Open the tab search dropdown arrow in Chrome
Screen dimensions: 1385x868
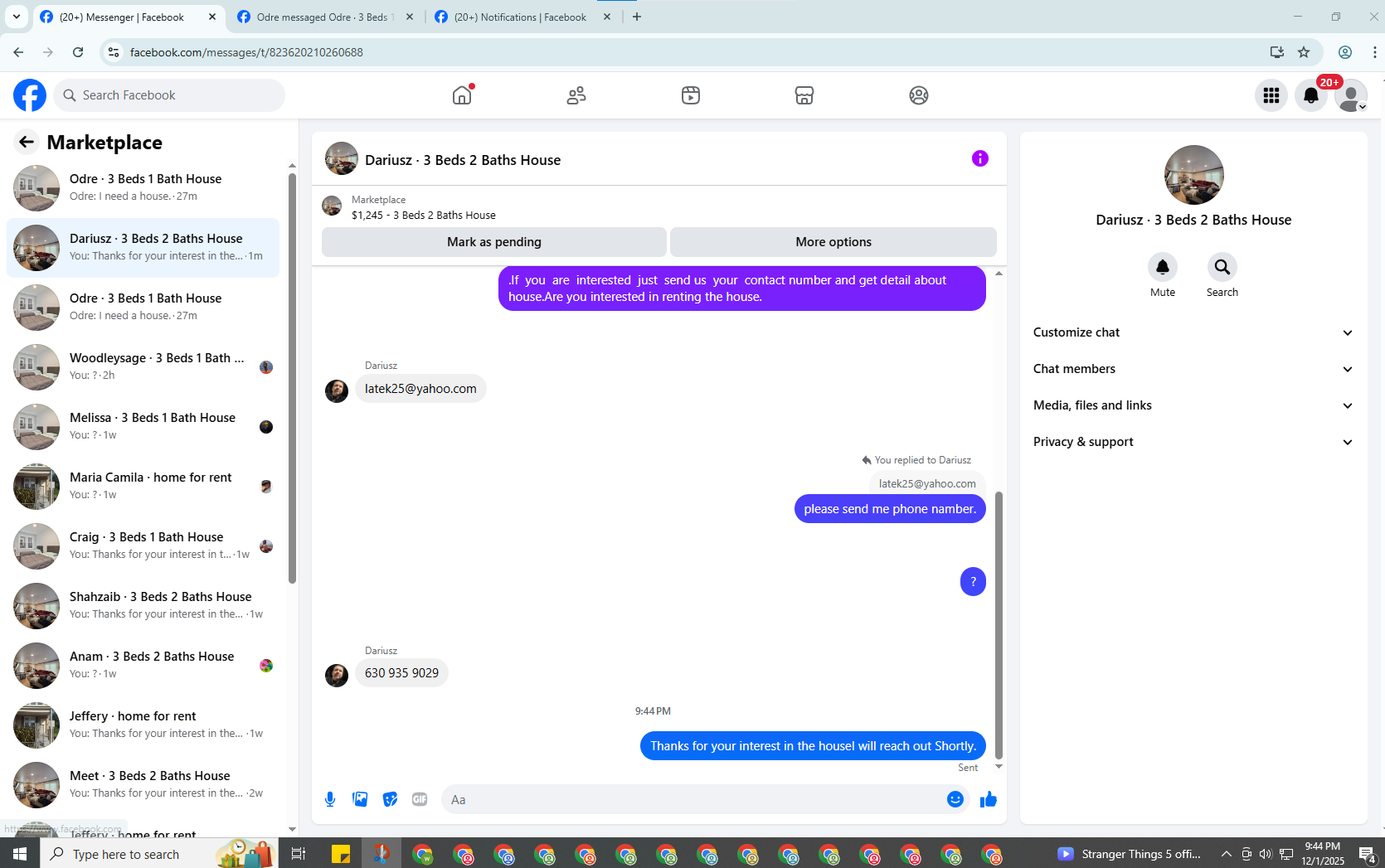pyautogui.click(x=17, y=17)
